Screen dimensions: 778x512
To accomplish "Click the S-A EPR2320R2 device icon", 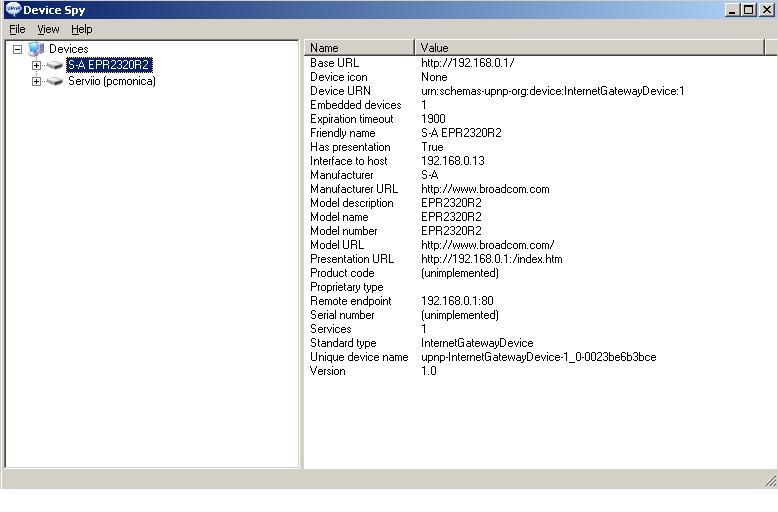I will 55,65.
